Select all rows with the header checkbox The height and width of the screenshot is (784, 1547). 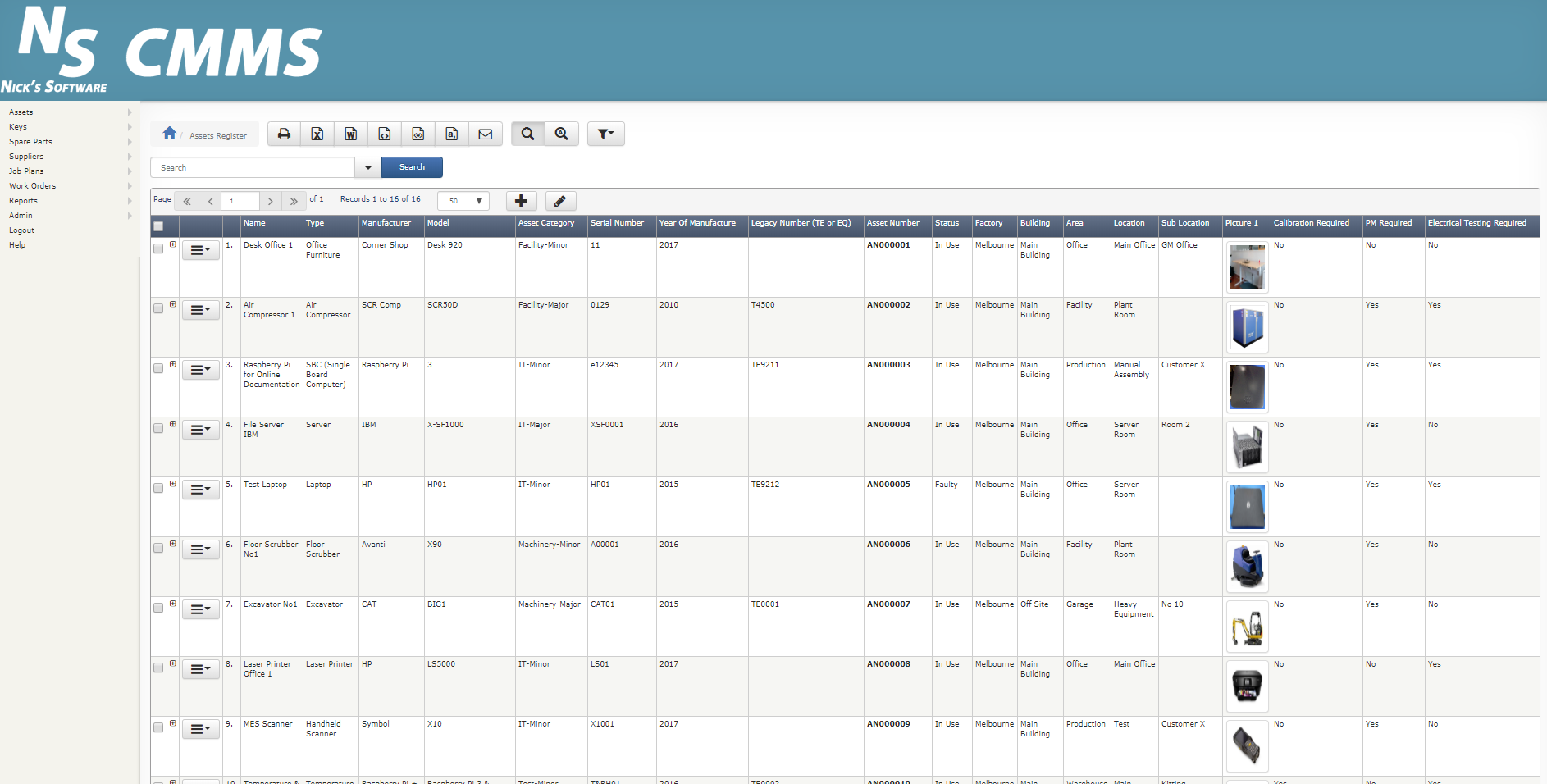[x=158, y=226]
